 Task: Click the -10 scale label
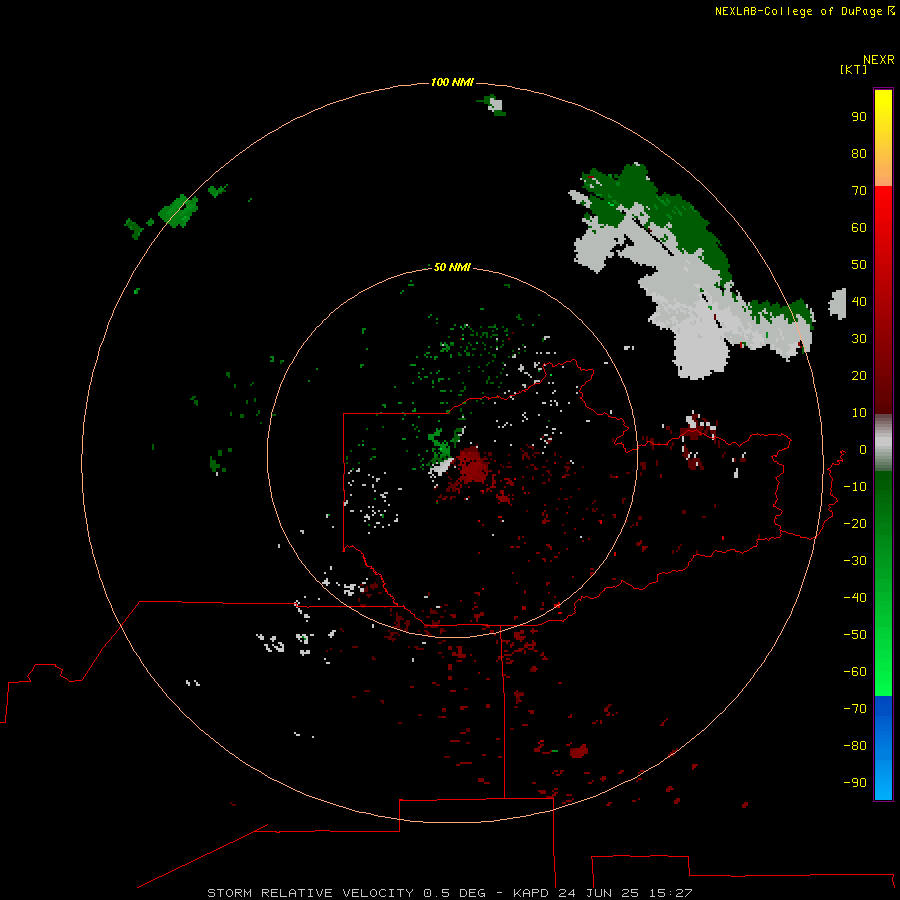click(x=855, y=487)
